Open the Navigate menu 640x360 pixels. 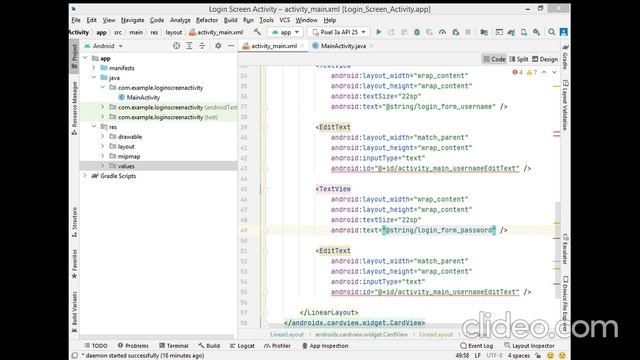pos(132,20)
